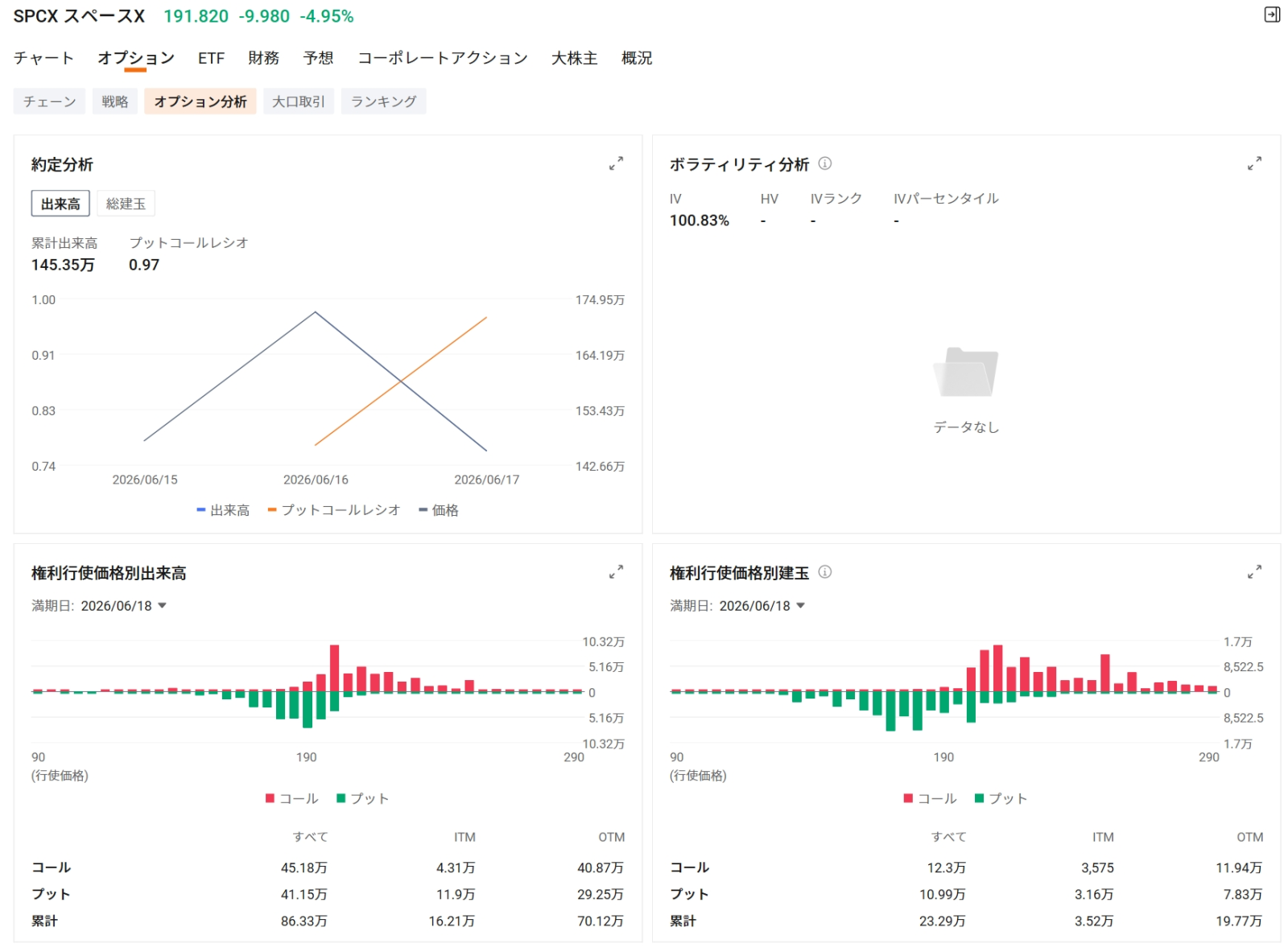Select the オプション分析 sub-tab

pyautogui.click(x=200, y=101)
